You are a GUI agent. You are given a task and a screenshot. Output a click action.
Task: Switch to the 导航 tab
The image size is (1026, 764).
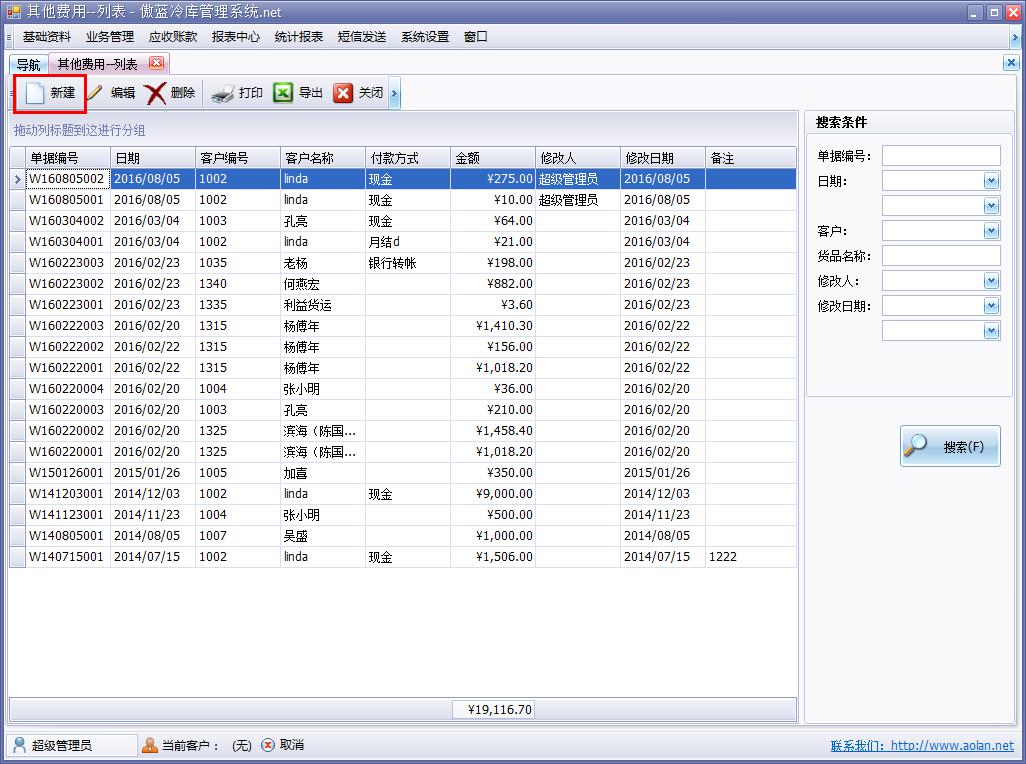[x=28, y=64]
